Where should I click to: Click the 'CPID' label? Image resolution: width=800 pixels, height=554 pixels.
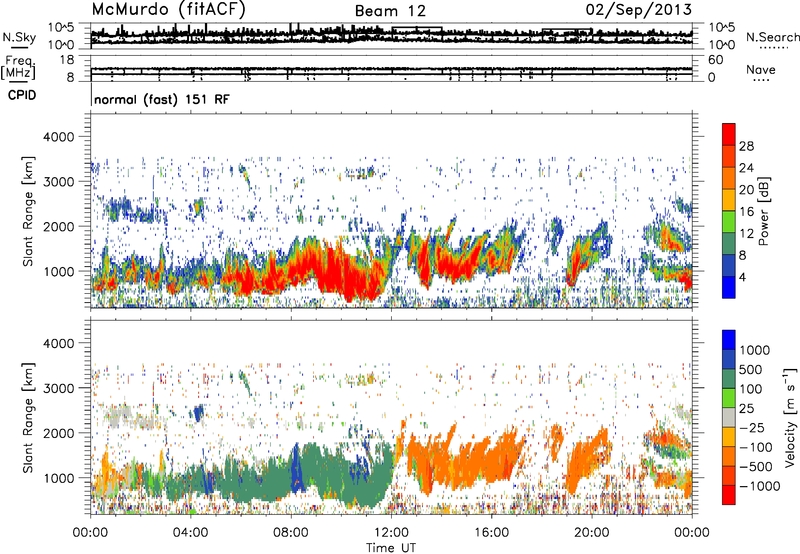(22, 95)
